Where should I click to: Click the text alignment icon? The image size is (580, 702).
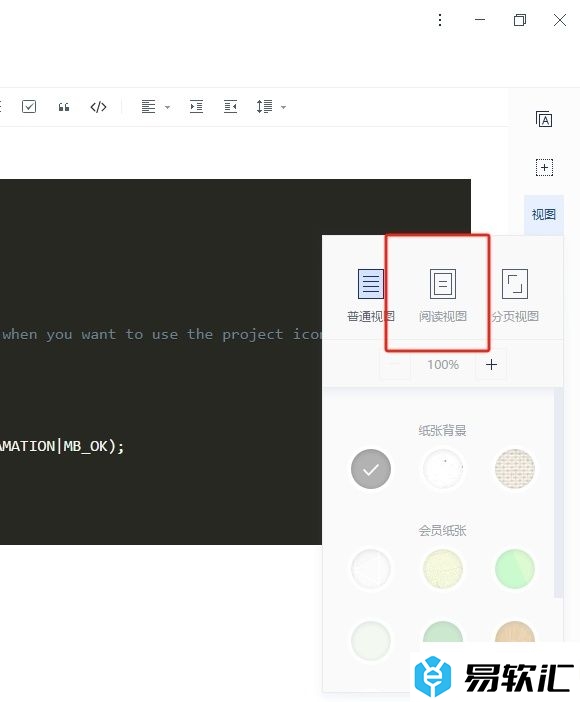[x=148, y=107]
